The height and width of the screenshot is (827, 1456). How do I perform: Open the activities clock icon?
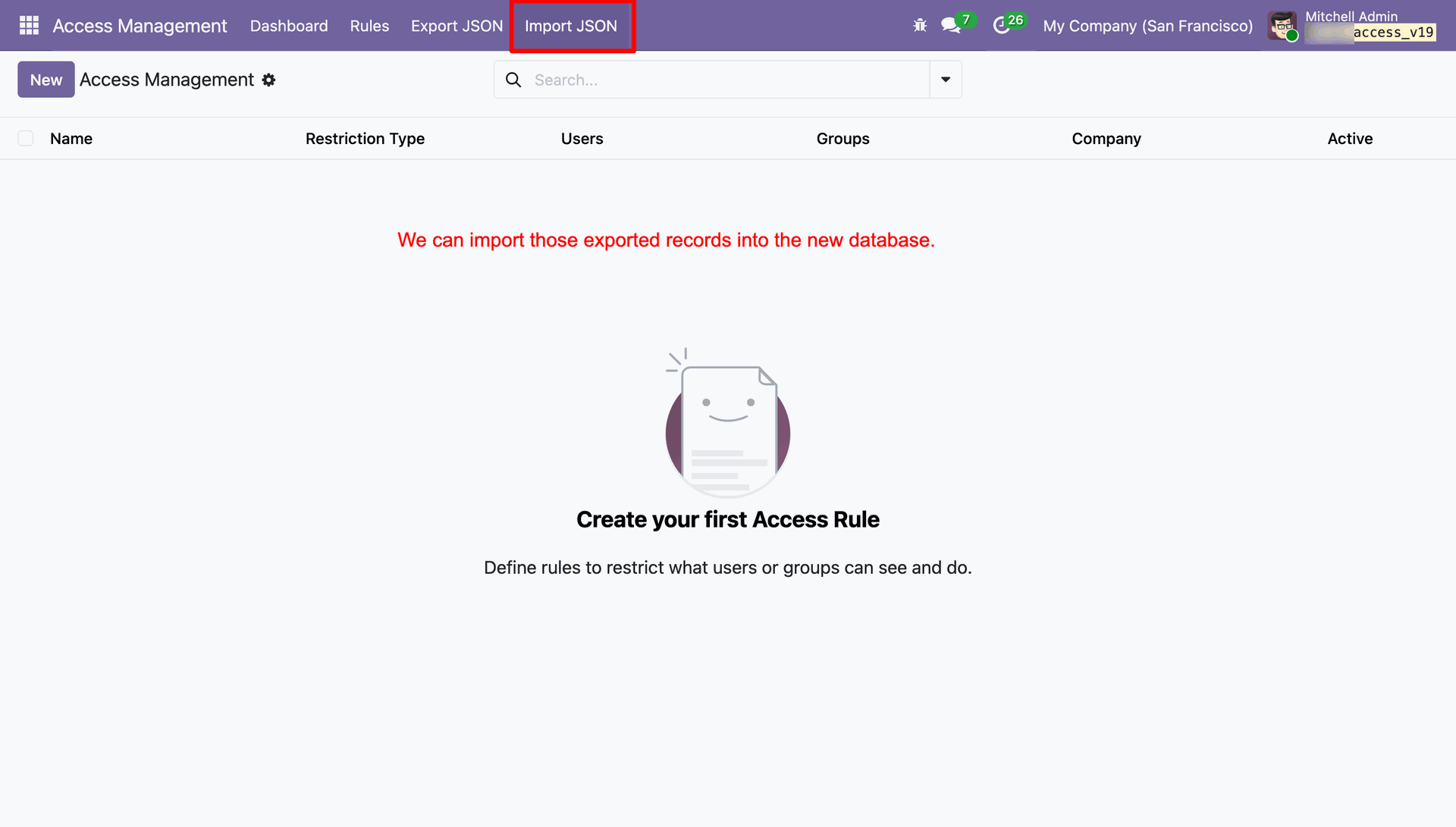point(1001,26)
